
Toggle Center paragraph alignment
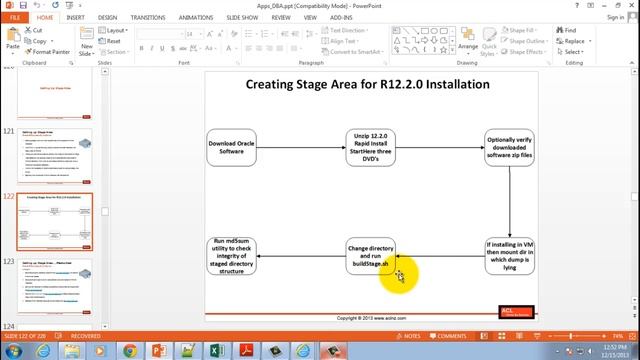(x=259, y=48)
